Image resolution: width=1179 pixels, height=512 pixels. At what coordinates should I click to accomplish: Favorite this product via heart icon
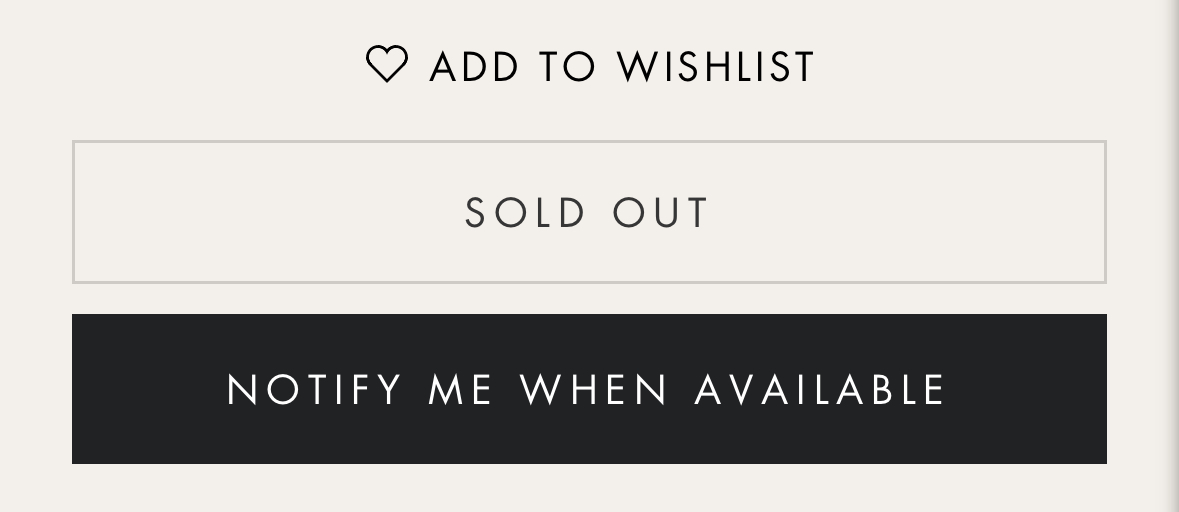pos(387,64)
